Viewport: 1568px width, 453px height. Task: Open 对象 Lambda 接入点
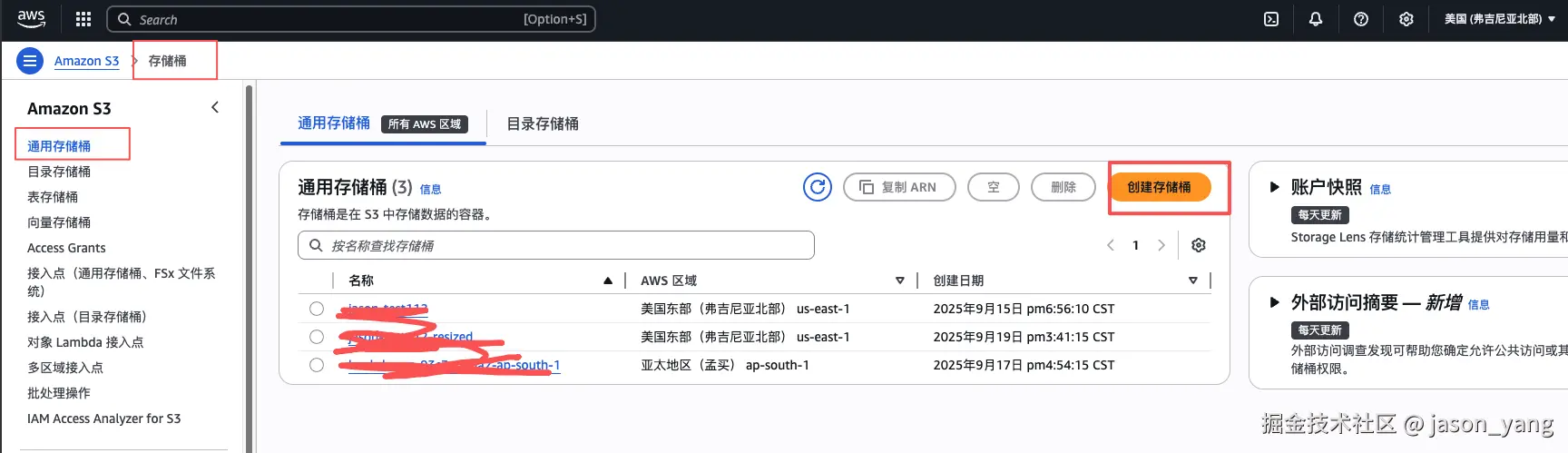point(85,342)
